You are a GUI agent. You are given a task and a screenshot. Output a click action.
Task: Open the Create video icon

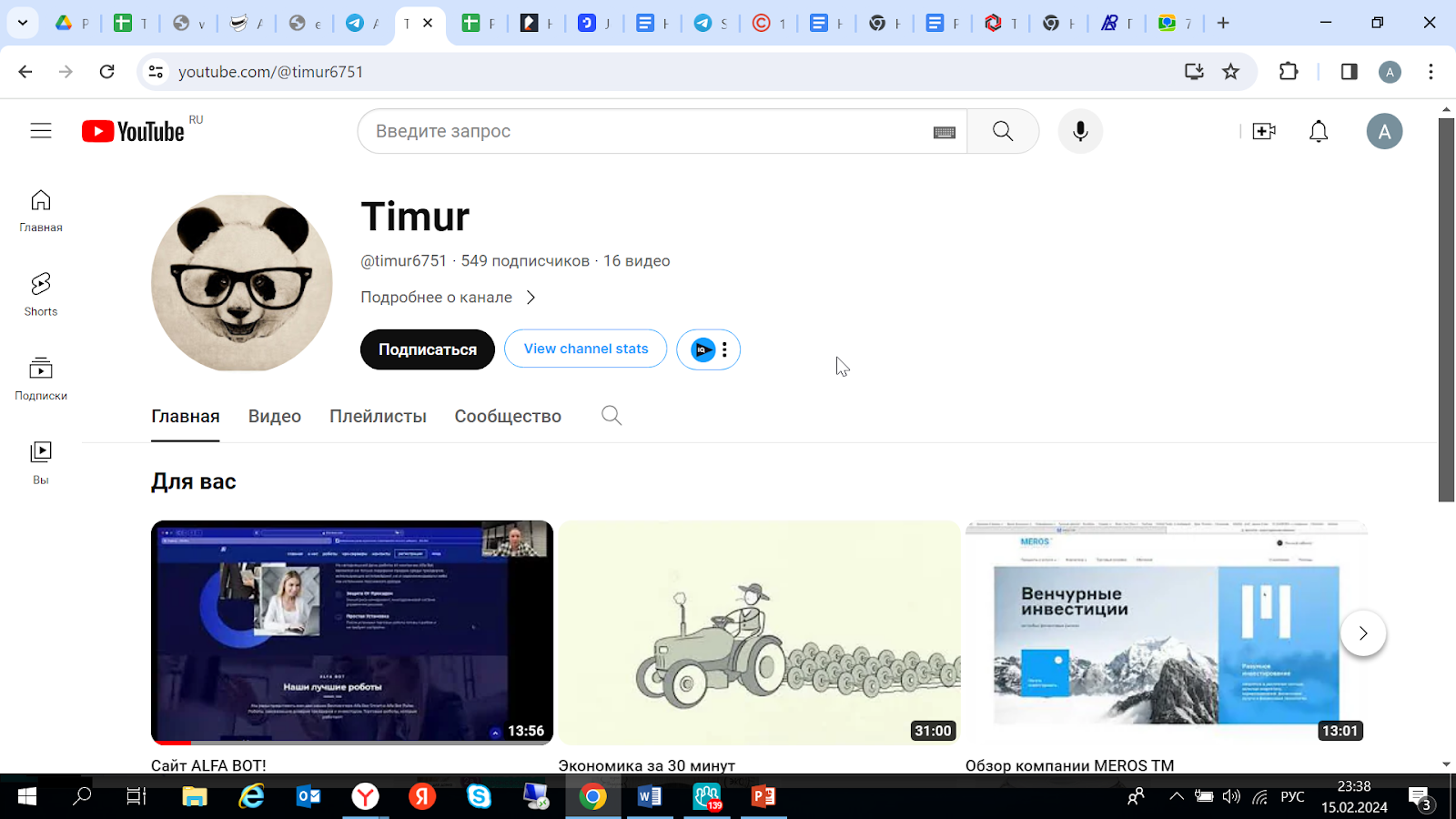1264,131
